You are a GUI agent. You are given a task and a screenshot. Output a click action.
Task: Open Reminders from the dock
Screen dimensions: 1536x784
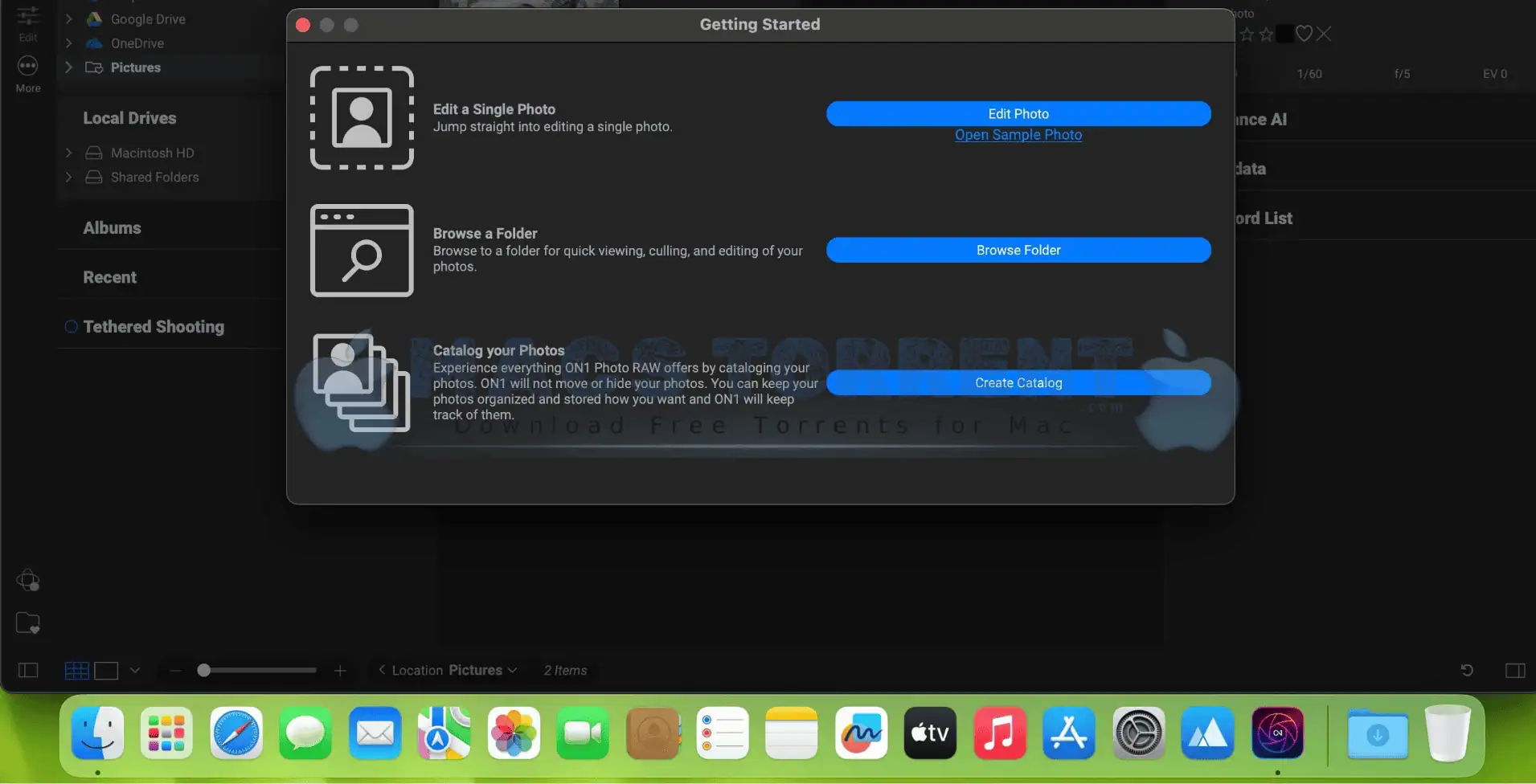[x=723, y=733]
